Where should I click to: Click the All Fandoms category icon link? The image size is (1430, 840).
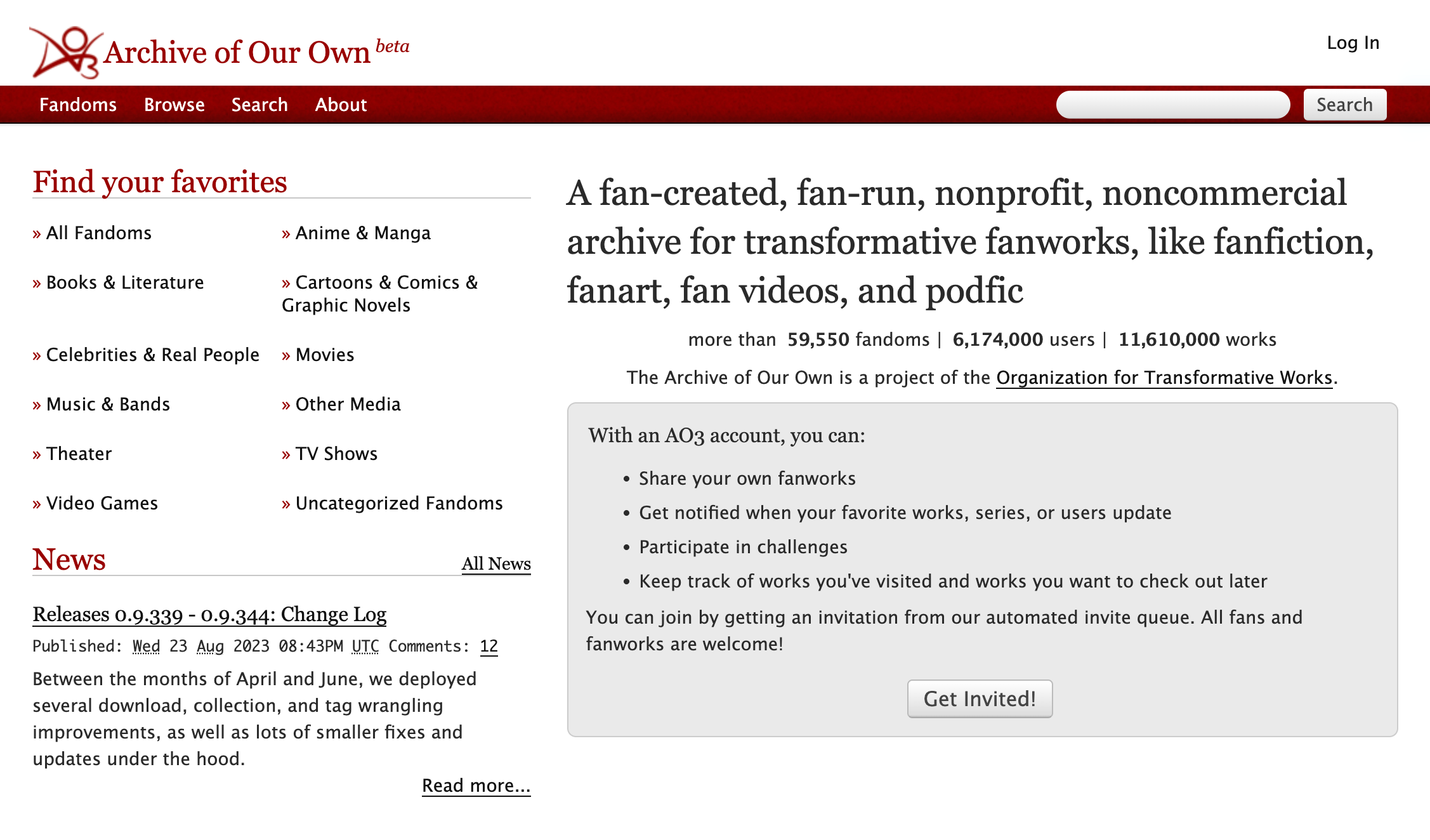coord(37,232)
